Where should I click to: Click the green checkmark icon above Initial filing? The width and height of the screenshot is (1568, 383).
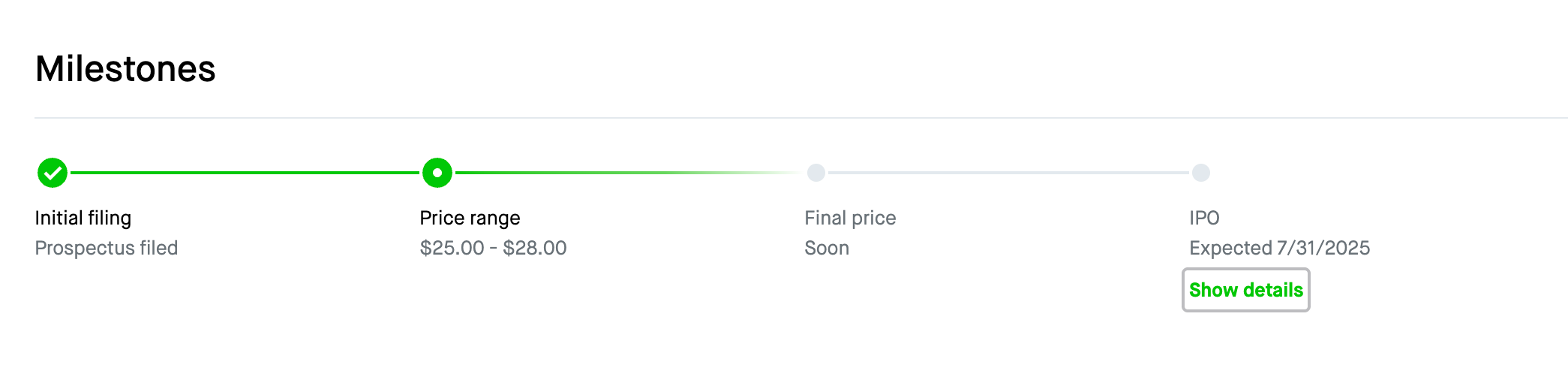(53, 173)
